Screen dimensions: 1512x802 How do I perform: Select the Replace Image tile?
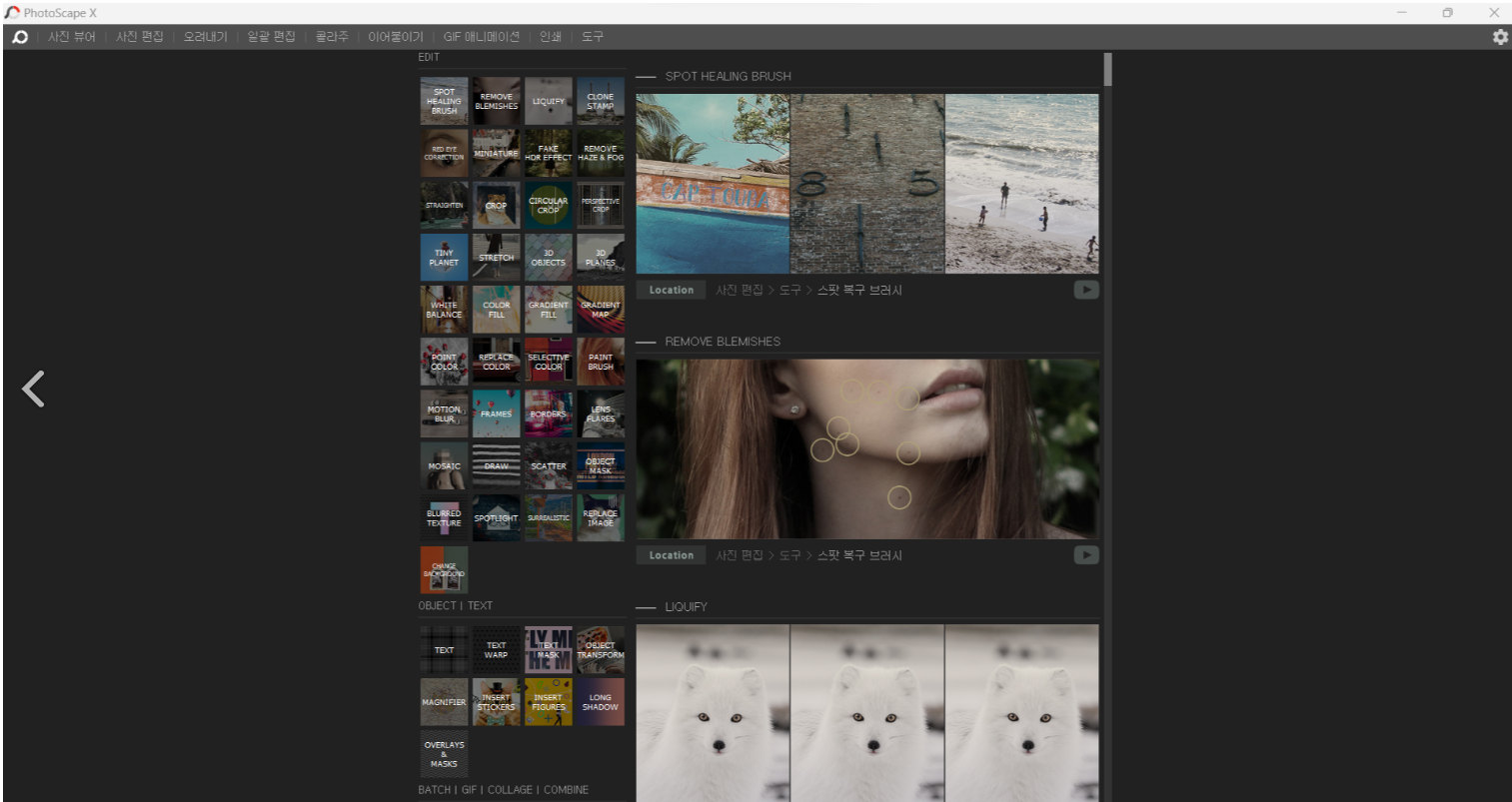coord(600,518)
